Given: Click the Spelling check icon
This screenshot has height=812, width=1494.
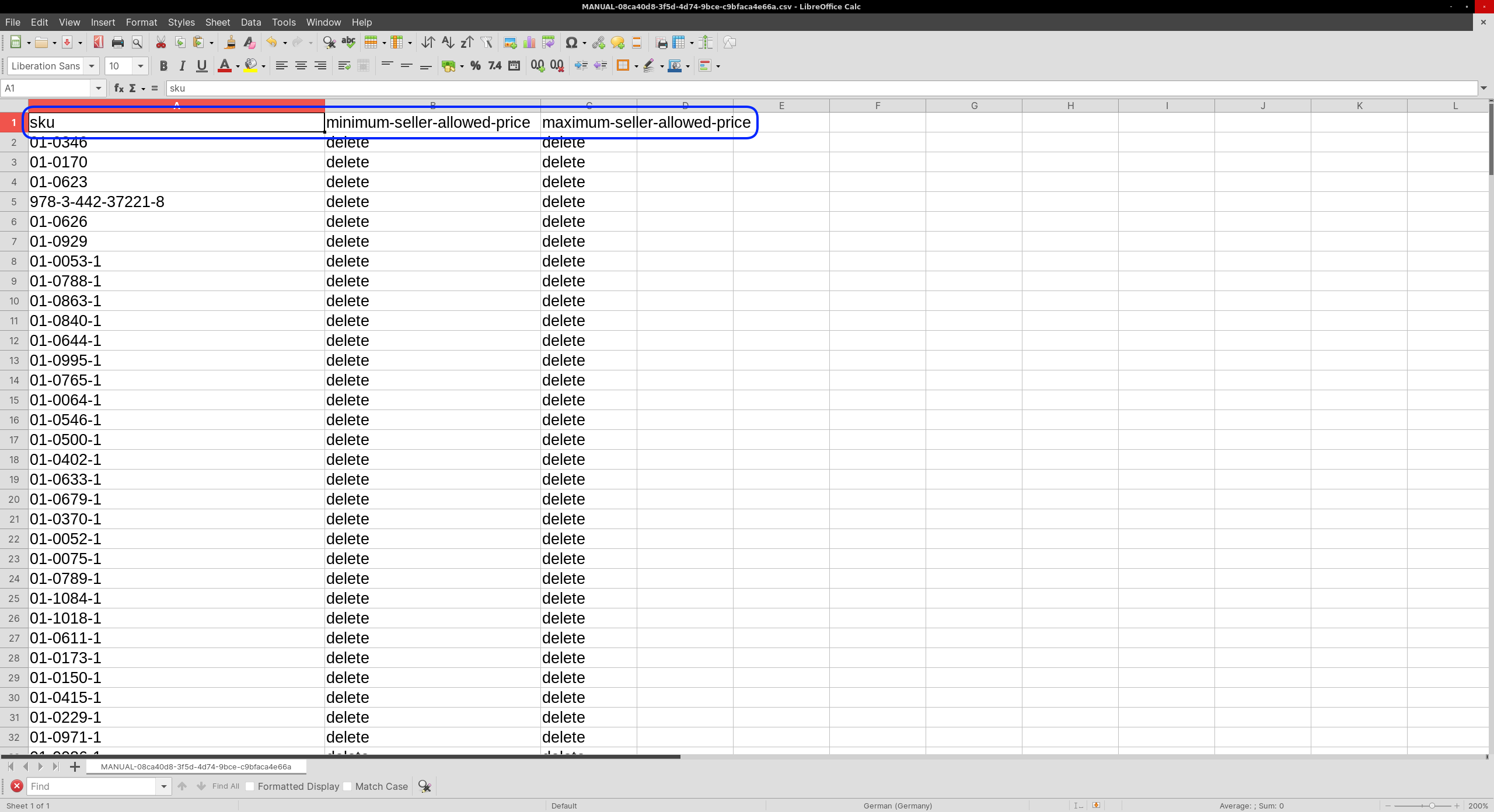Looking at the screenshot, I should click(x=348, y=43).
